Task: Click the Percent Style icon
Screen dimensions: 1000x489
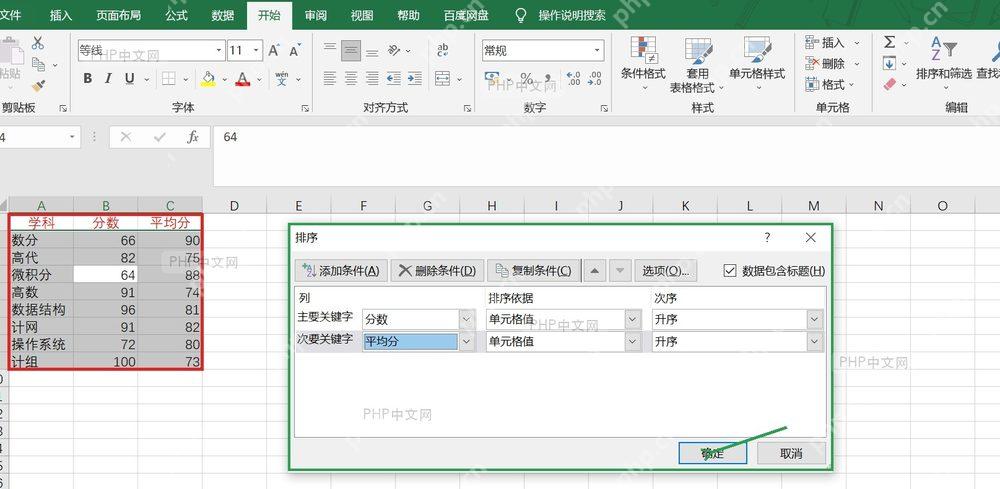Action: pyautogui.click(x=527, y=78)
